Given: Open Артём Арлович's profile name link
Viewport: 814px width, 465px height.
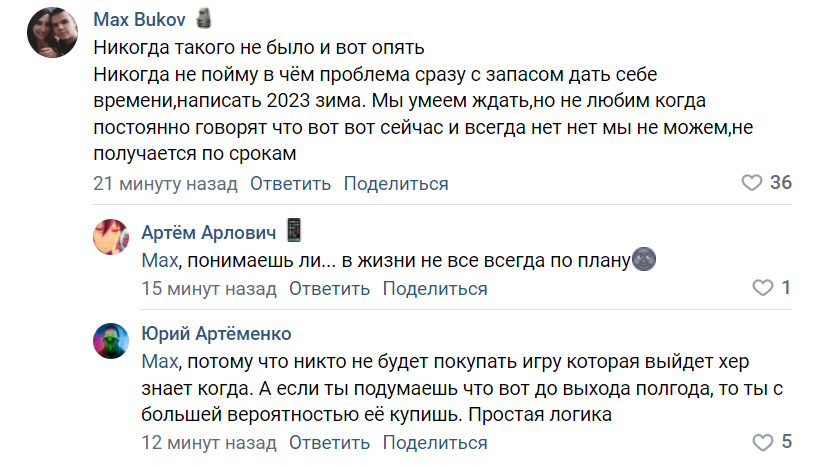Looking at the screenshot, I should tap(209, 232).
